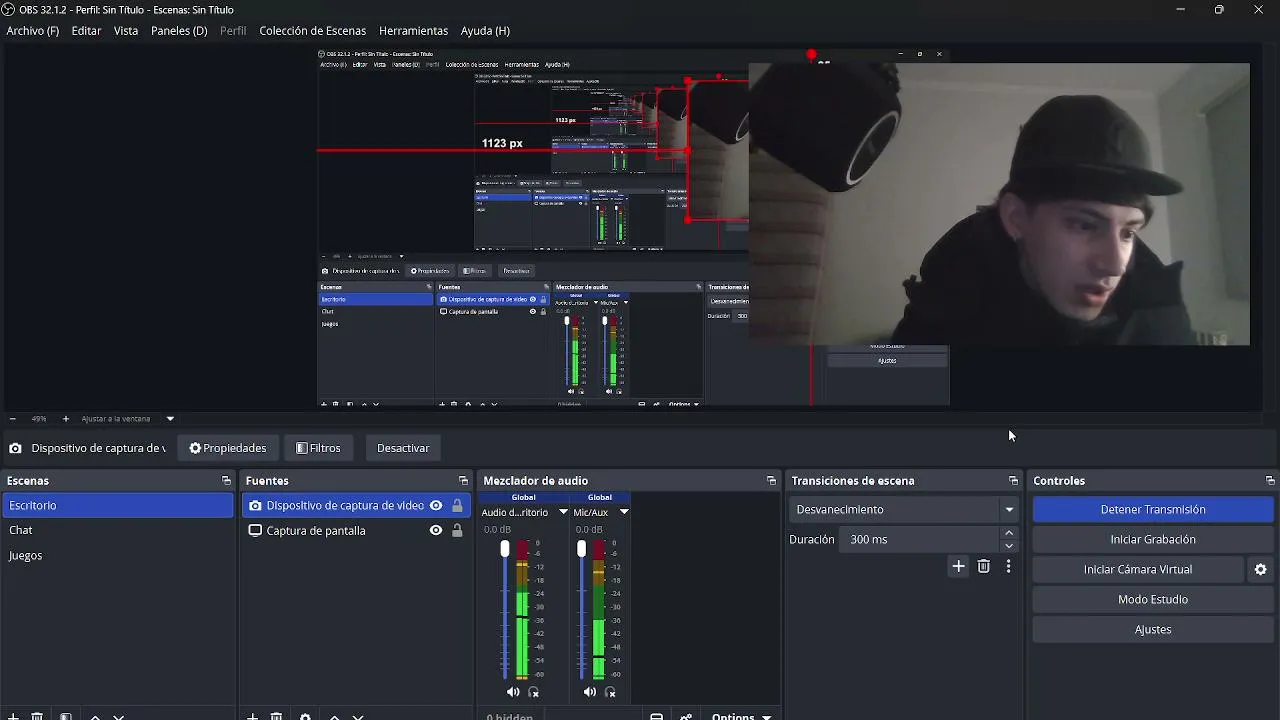Click Modo Estudio
1280x720 pixels.
1153,600
